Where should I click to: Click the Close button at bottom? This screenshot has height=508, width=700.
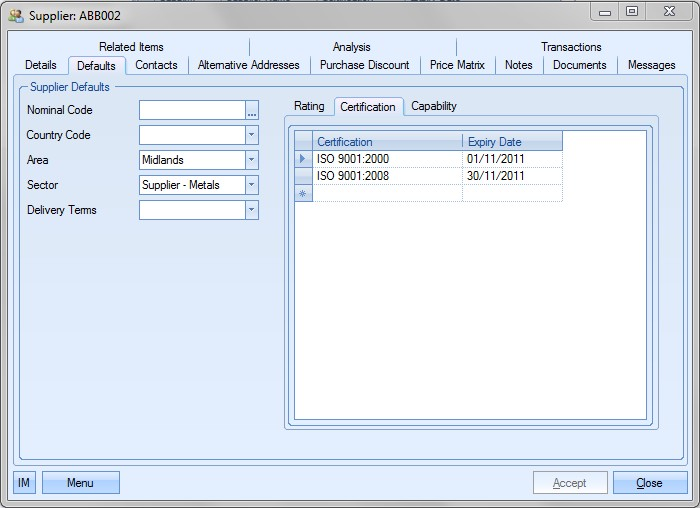point(649,483)
